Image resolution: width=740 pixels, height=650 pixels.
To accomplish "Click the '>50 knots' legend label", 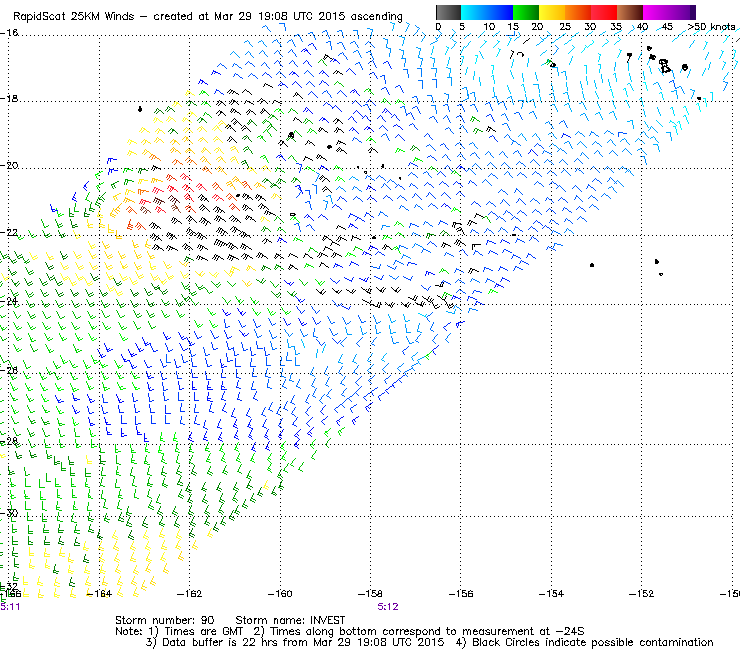I will coord(711,27).
